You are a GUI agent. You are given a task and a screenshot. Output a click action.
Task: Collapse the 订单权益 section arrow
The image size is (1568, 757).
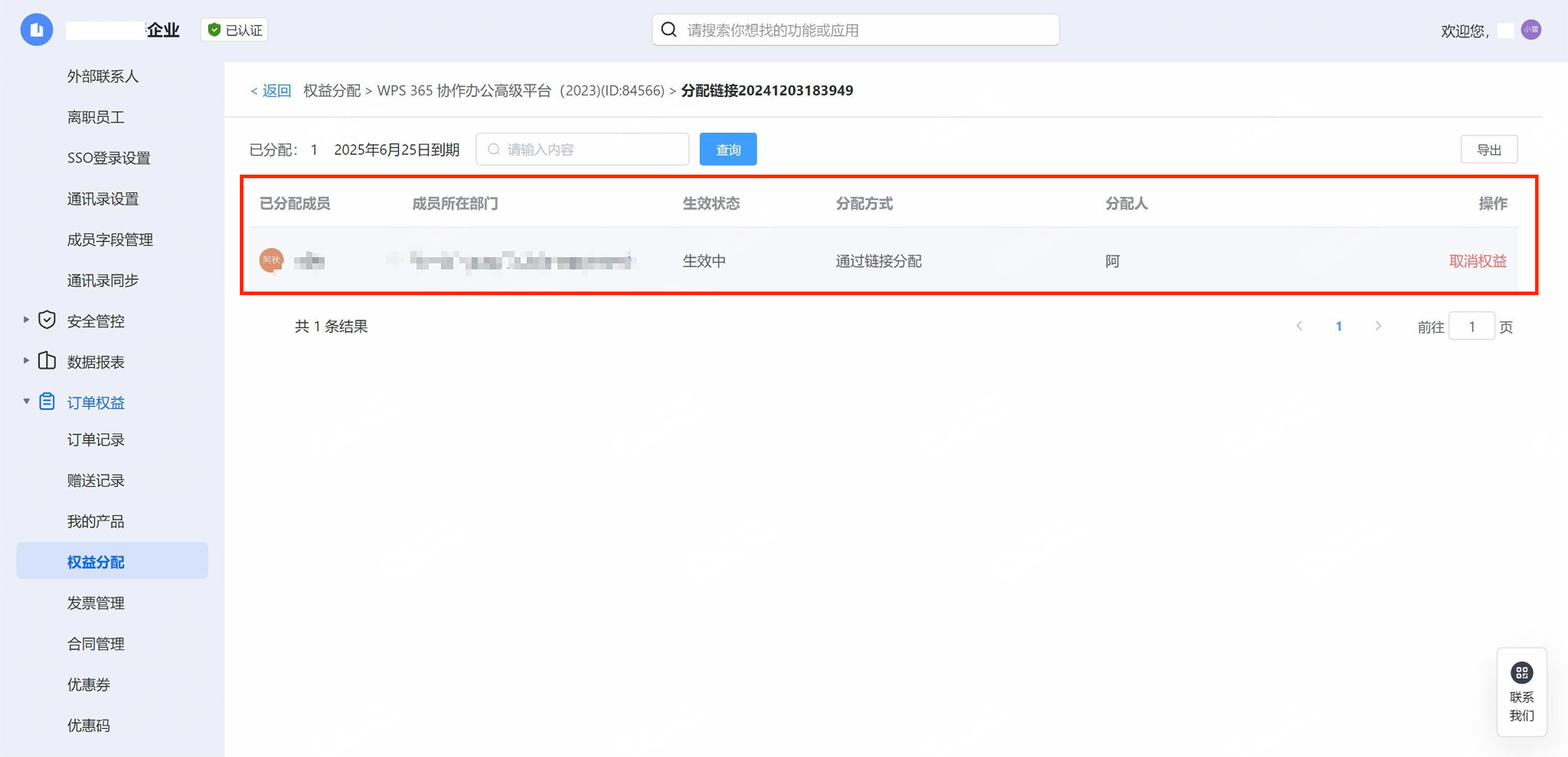[26, 401]
